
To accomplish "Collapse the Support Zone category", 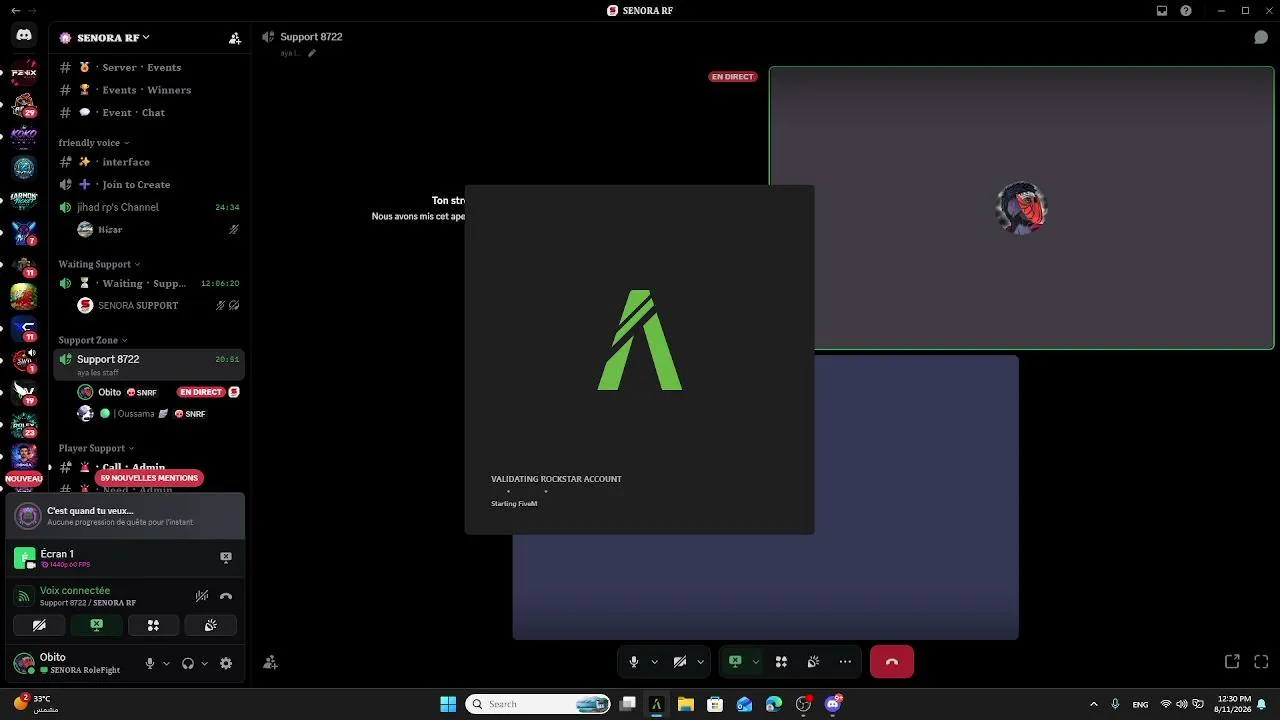I will coord(93,340).
